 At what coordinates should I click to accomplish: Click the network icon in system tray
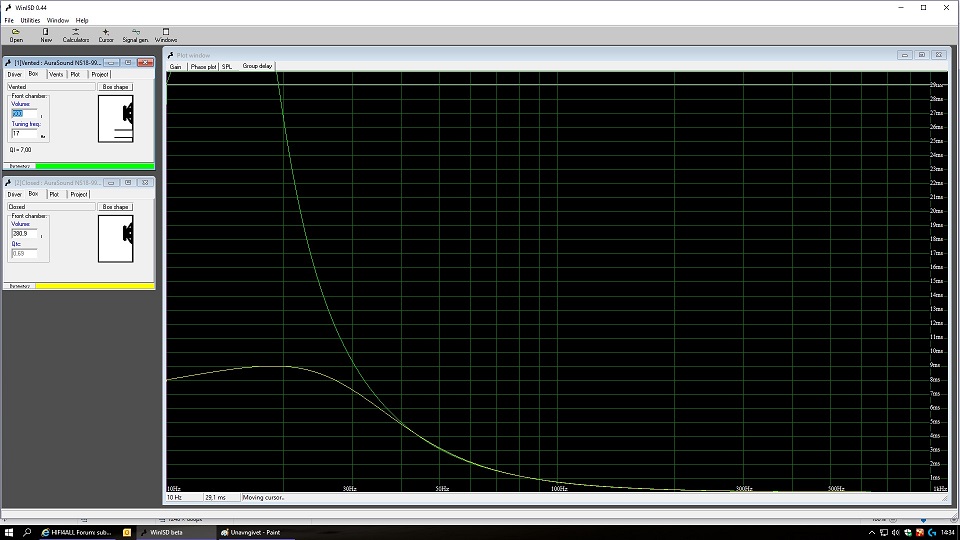(x=883, y=533)
